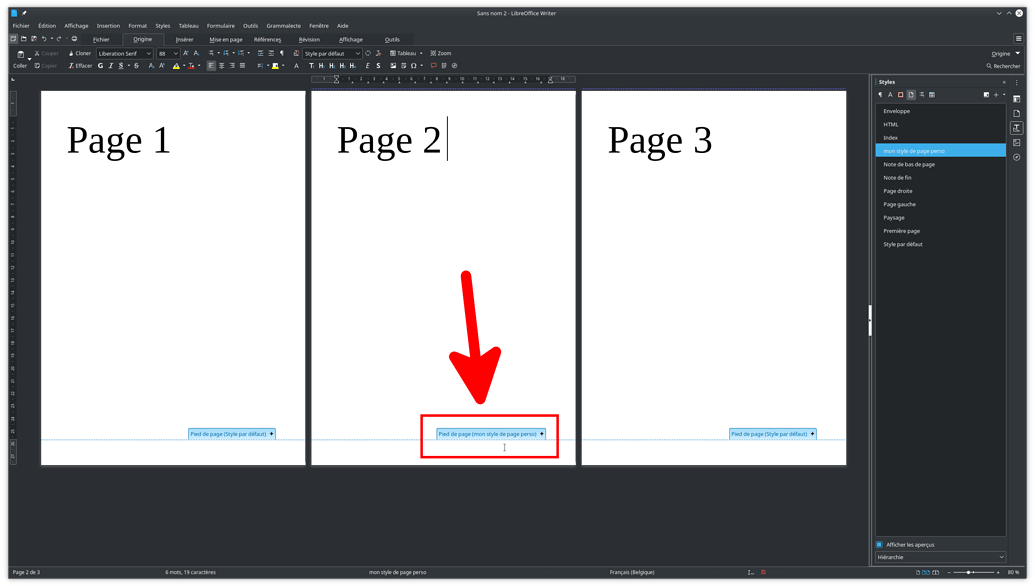Toggle bold with the G button

[x=101, y=65]
